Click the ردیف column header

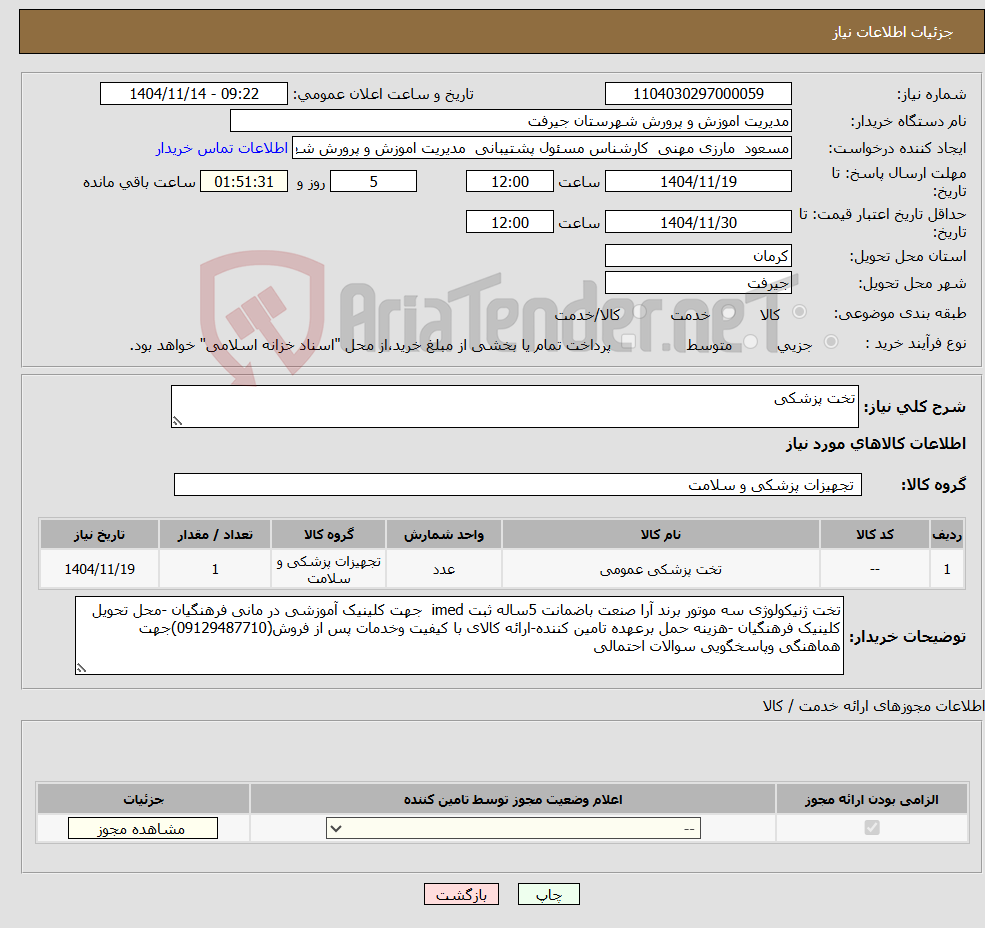pyautogui.click(x=947, y=534)
